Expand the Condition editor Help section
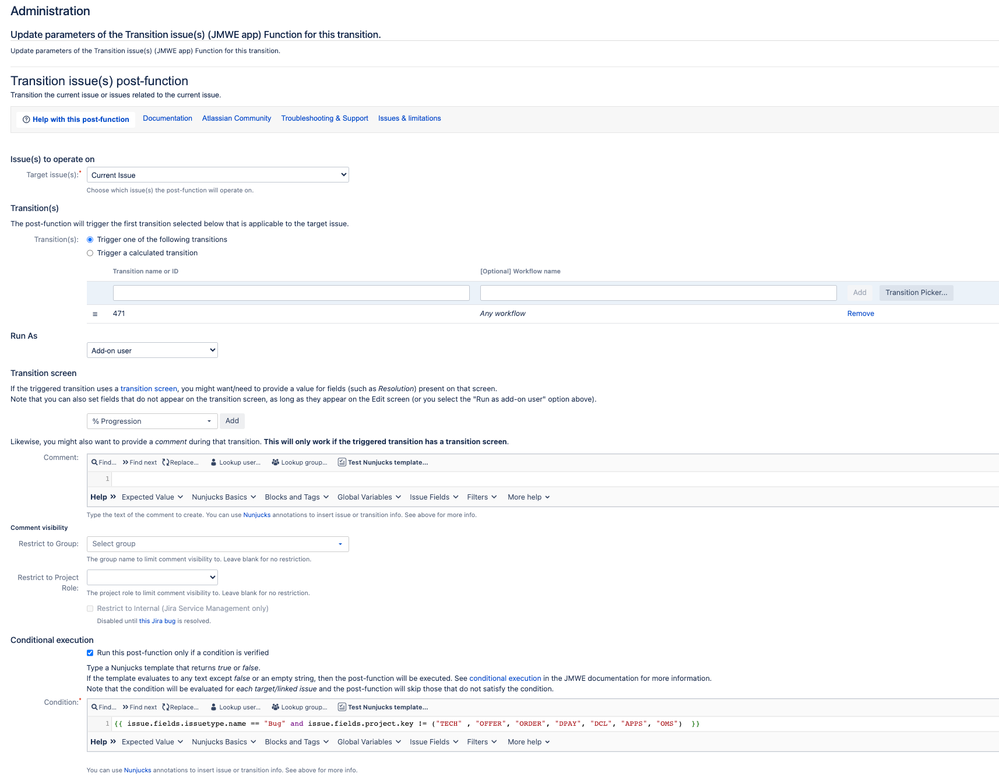This screenshot has width=999, height=780. (103, 742)
